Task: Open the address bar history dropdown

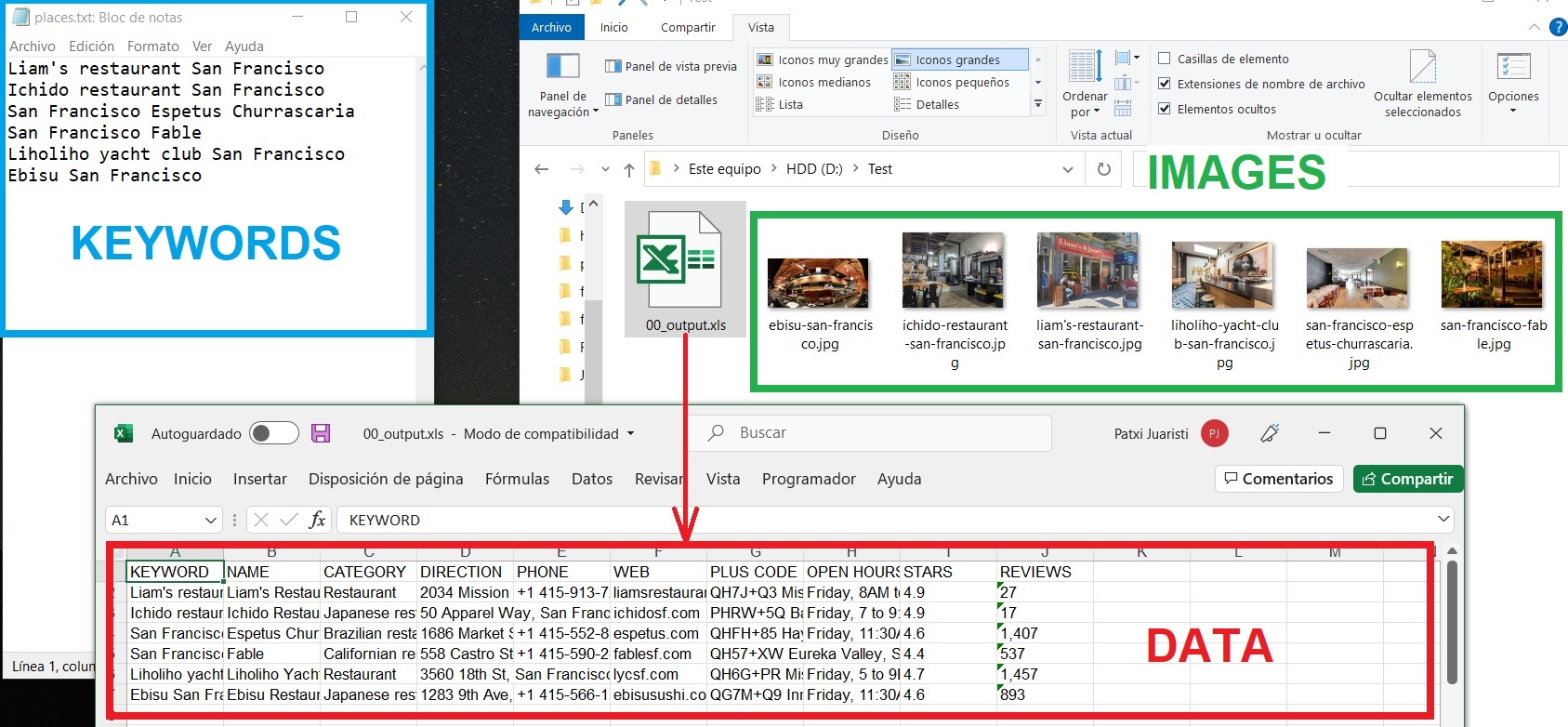Action: [x=1067, y=169]
